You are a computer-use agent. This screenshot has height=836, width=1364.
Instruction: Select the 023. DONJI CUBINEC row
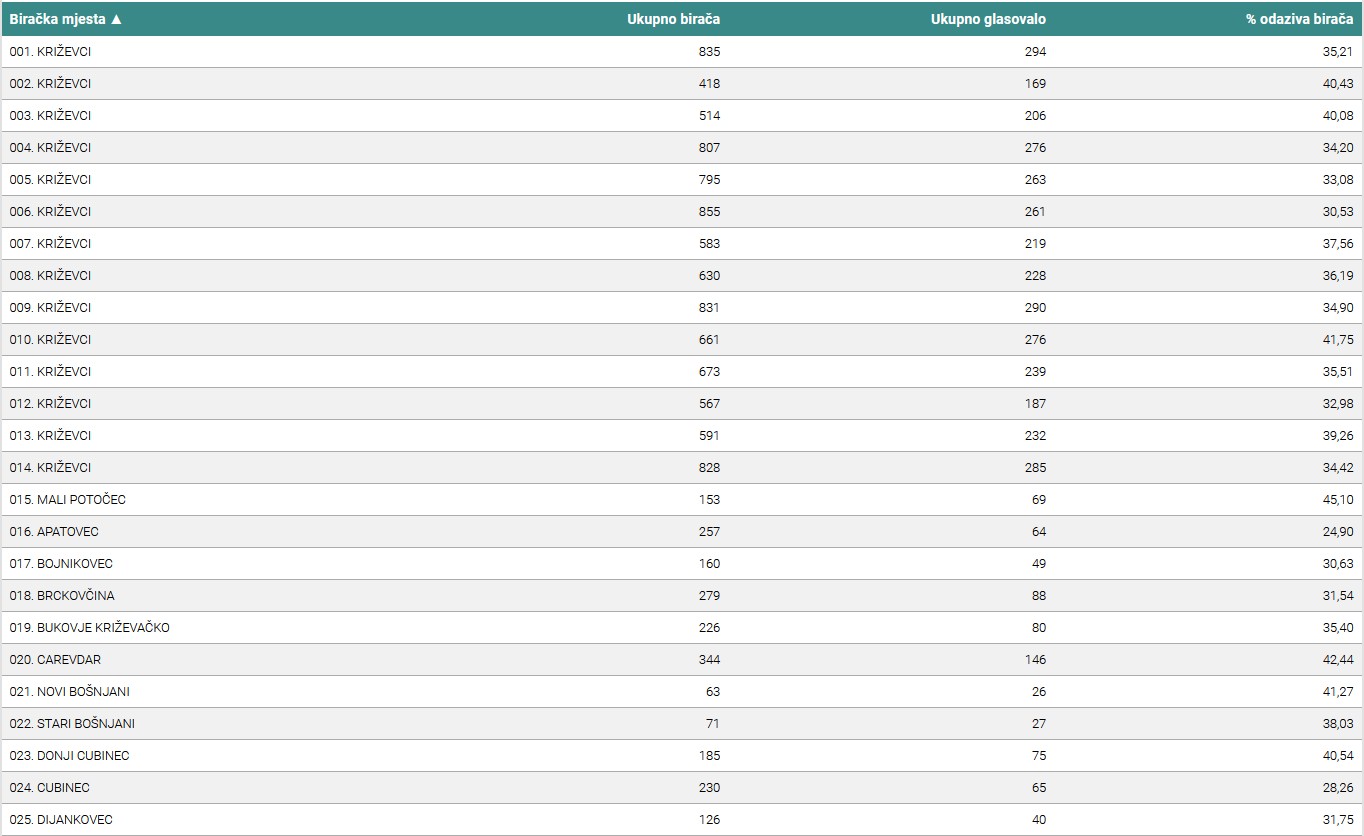(69, 755)
